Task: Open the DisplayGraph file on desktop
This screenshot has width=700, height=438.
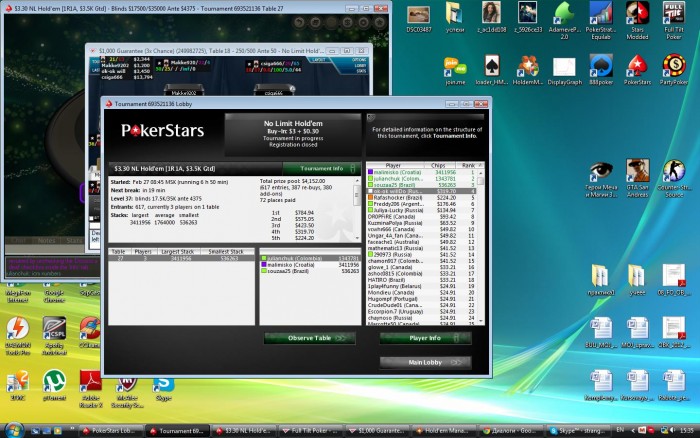Action: click(565, 70)
